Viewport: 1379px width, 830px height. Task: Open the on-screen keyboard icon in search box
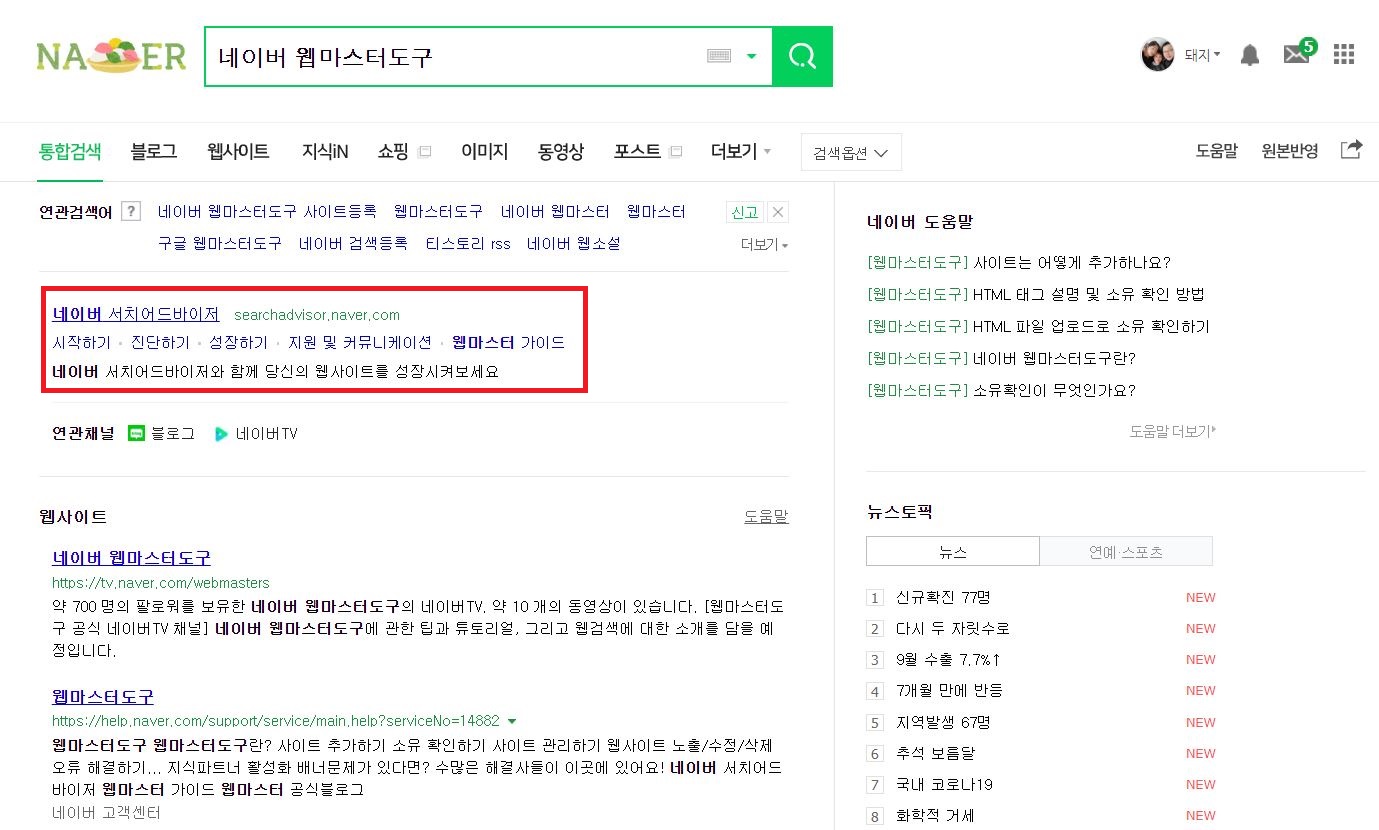pyautogui.click(x=719, y=56)
